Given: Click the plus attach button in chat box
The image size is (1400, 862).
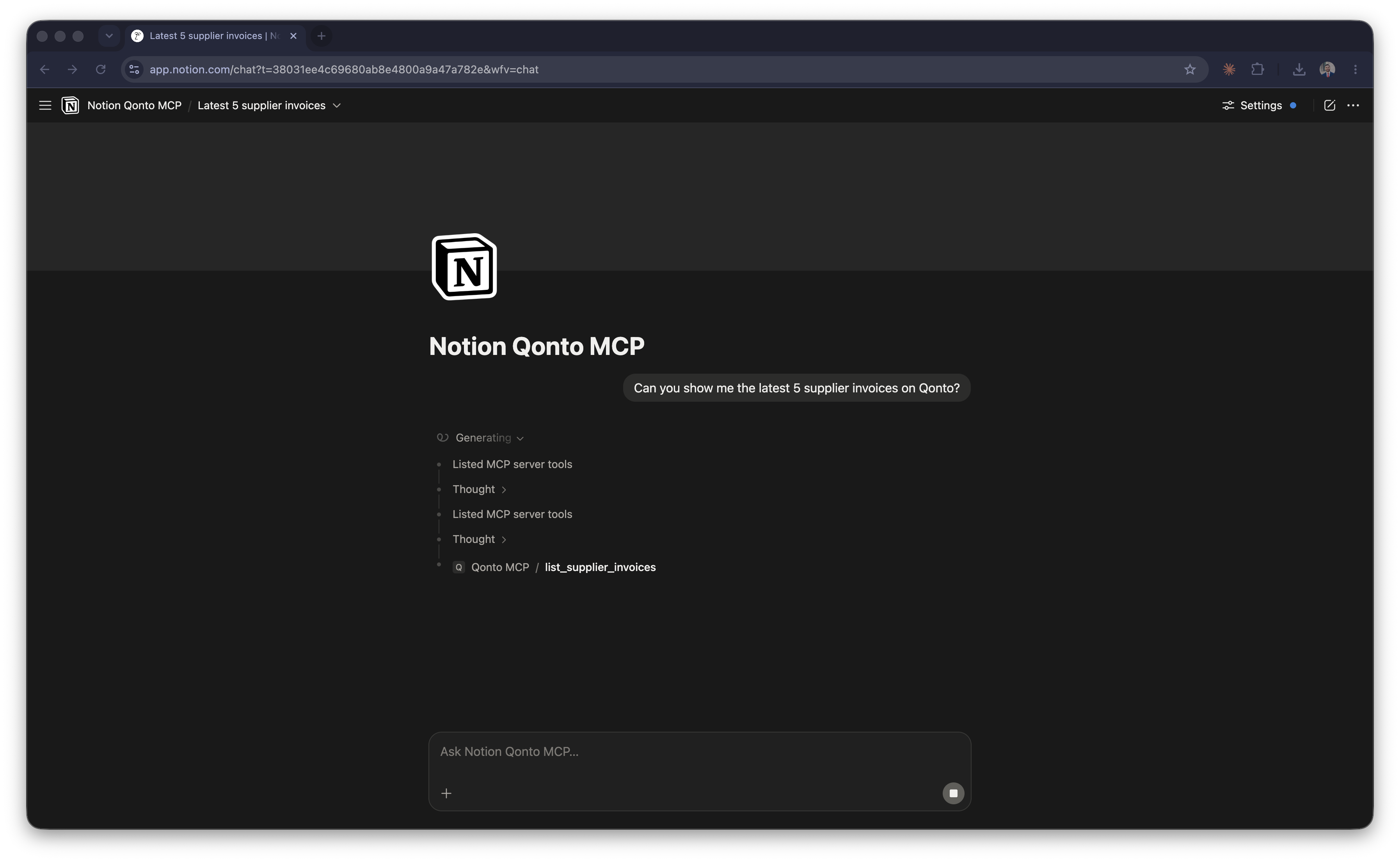Looking at the screenshot, I should point(446,793).
